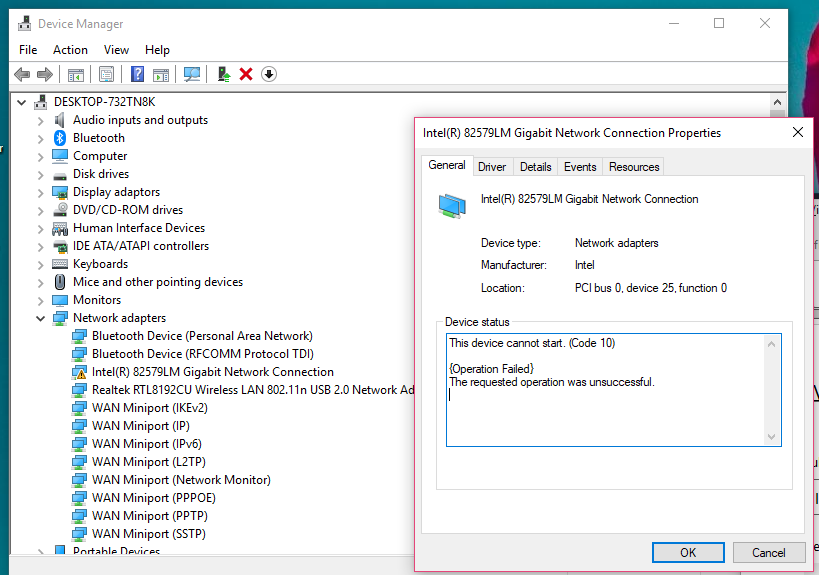Click network adapter icon in Properties dialog
Image resolution: width=819 pixels, height=575 pixels.
[452, 206]
